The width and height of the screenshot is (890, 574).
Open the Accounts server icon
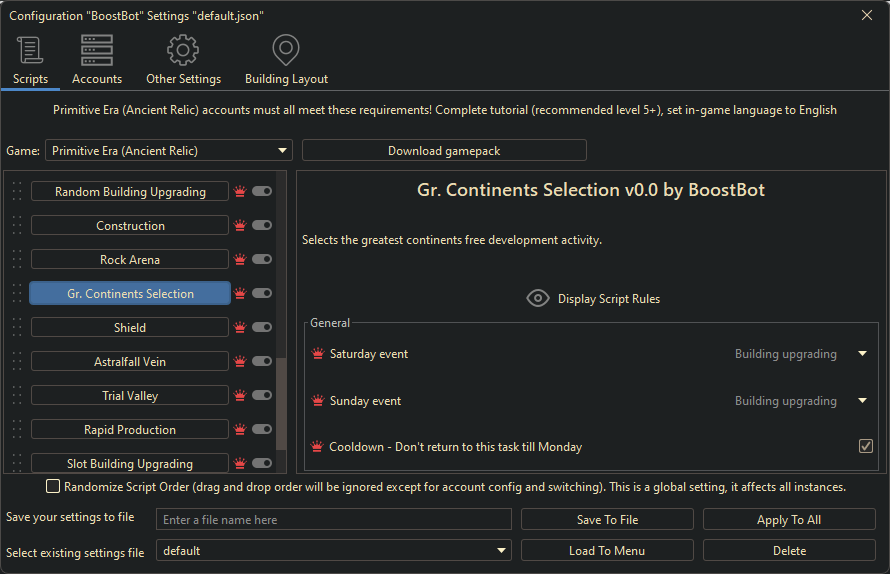(x=97, y=50)
